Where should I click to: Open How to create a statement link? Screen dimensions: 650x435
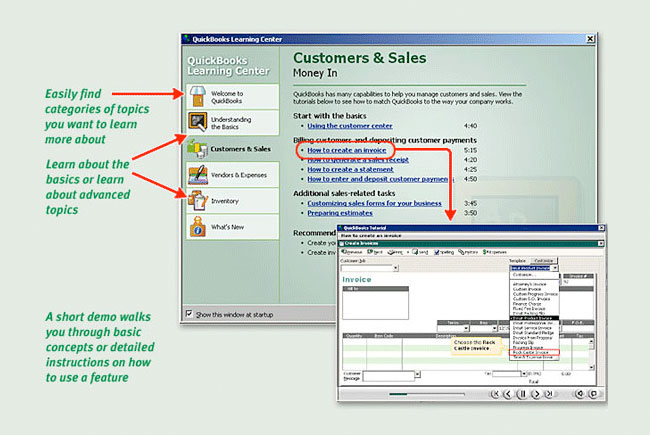click(350, 169)
